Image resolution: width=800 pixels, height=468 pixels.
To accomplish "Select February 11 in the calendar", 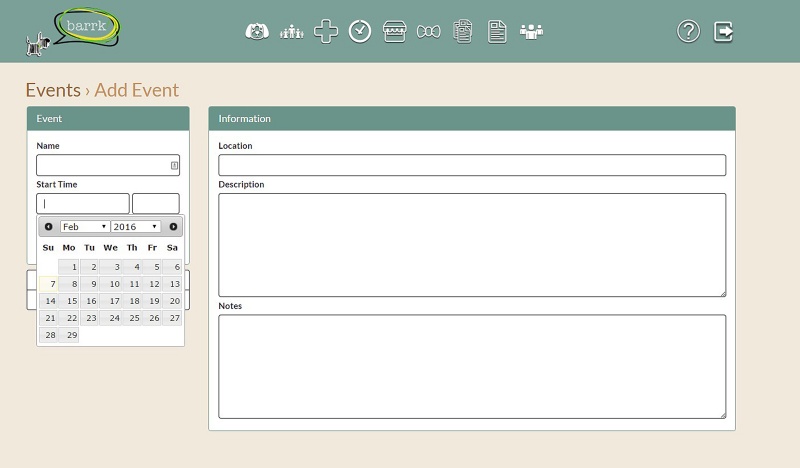I will pyautogui.click(x=132, y=284).
